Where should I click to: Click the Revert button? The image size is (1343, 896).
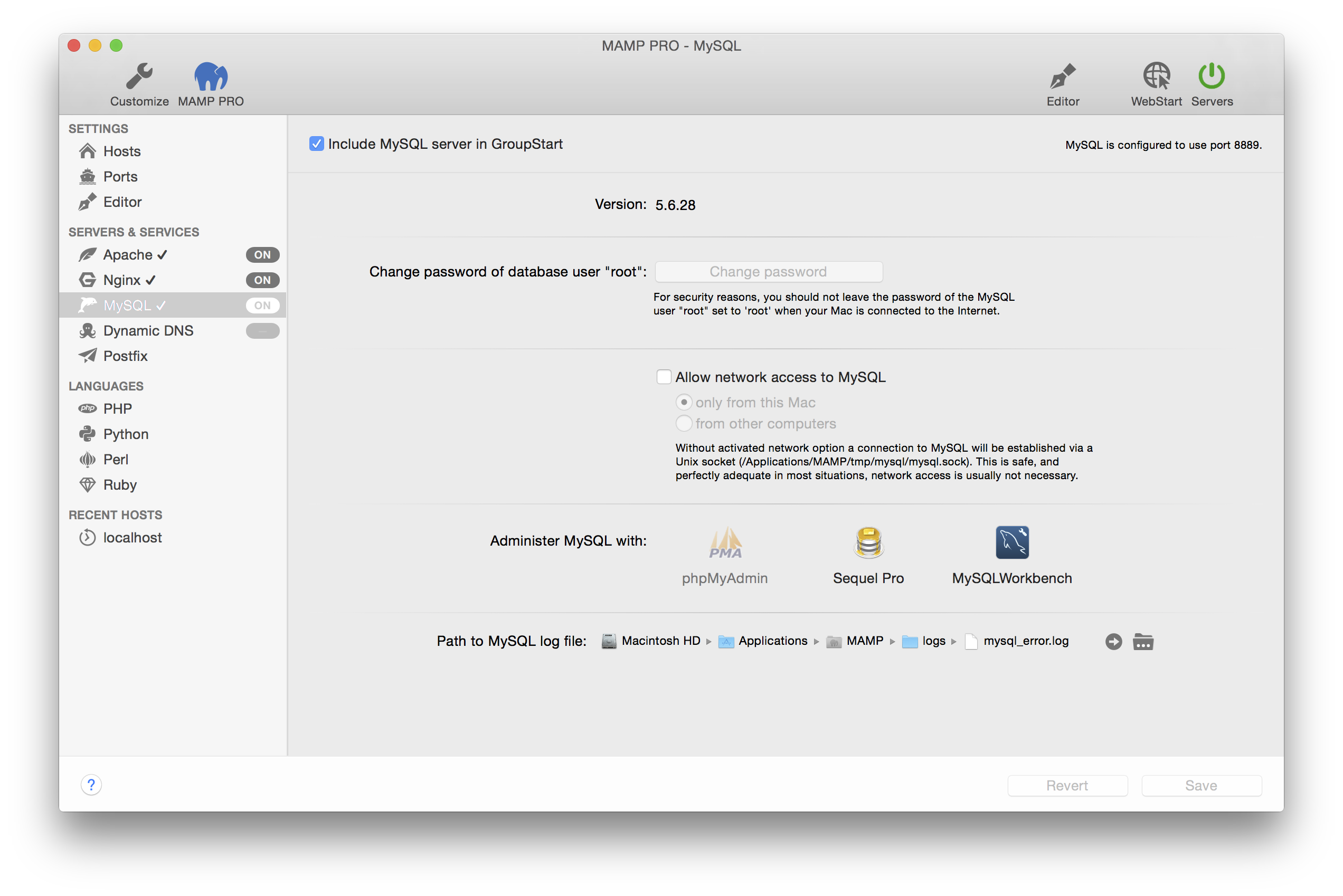[x=1067, y=786]
